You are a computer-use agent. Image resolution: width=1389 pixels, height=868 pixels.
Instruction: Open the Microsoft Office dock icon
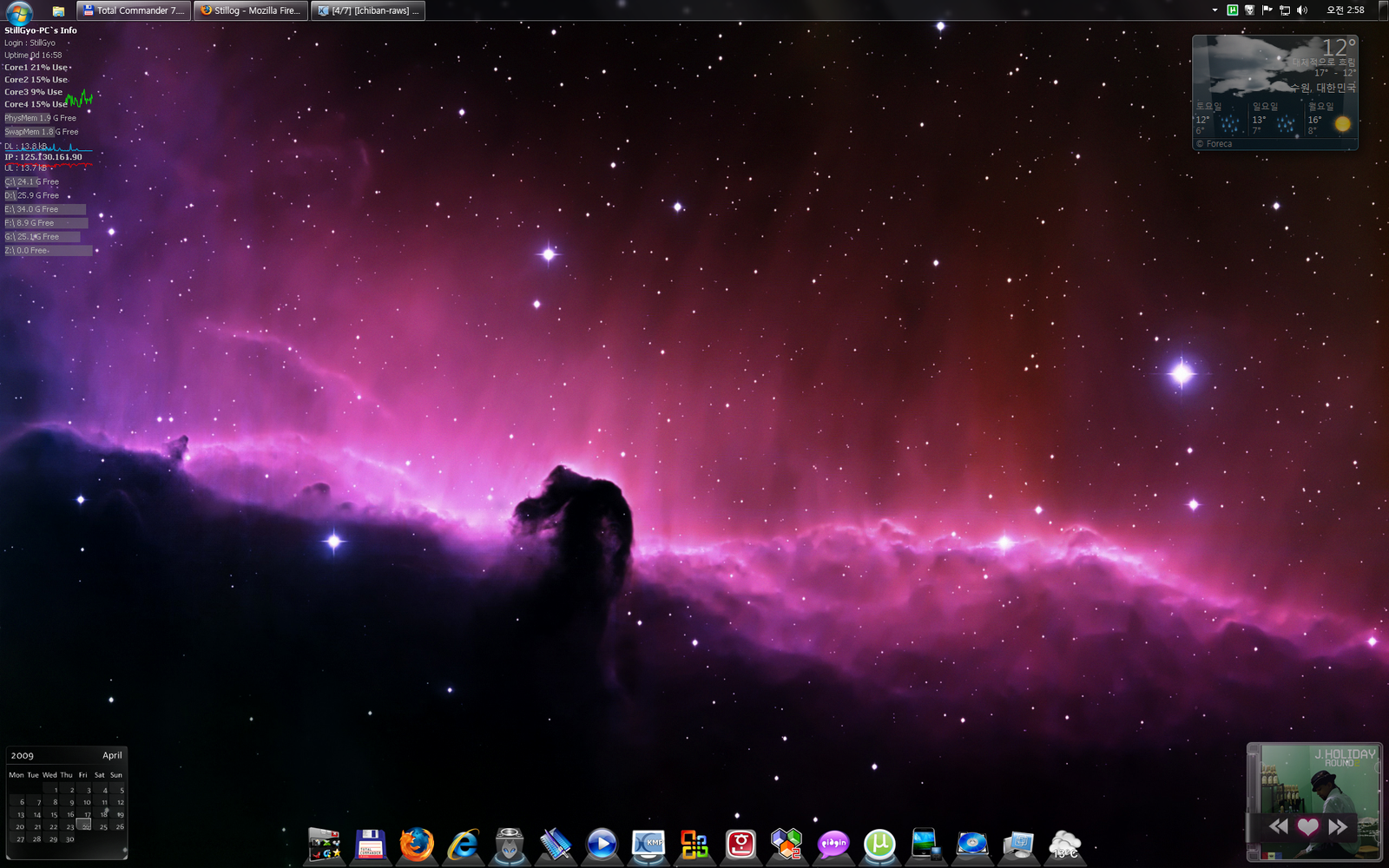click(x=694, y=844)
